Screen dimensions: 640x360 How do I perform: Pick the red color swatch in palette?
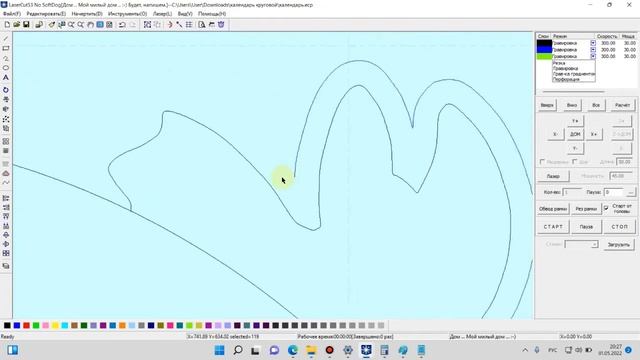[x=27, y=325]
